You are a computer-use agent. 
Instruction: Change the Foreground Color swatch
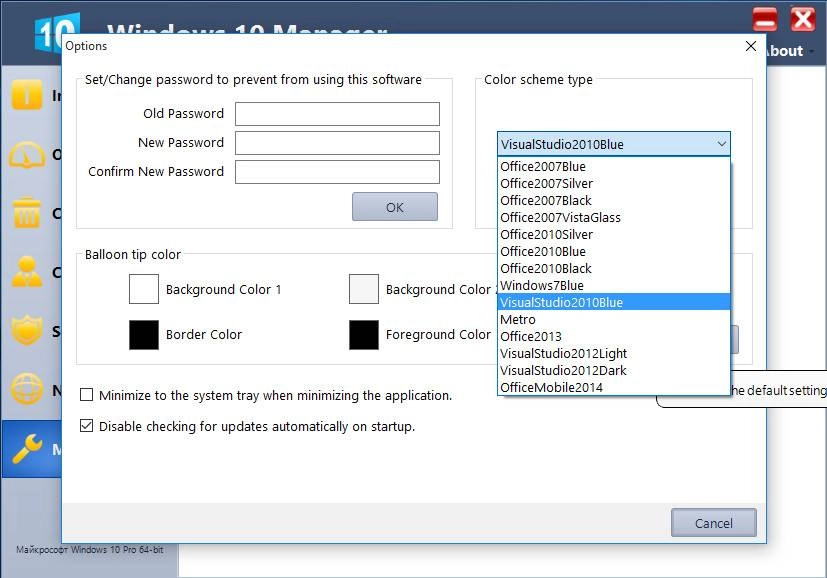(x=363, y=335)
